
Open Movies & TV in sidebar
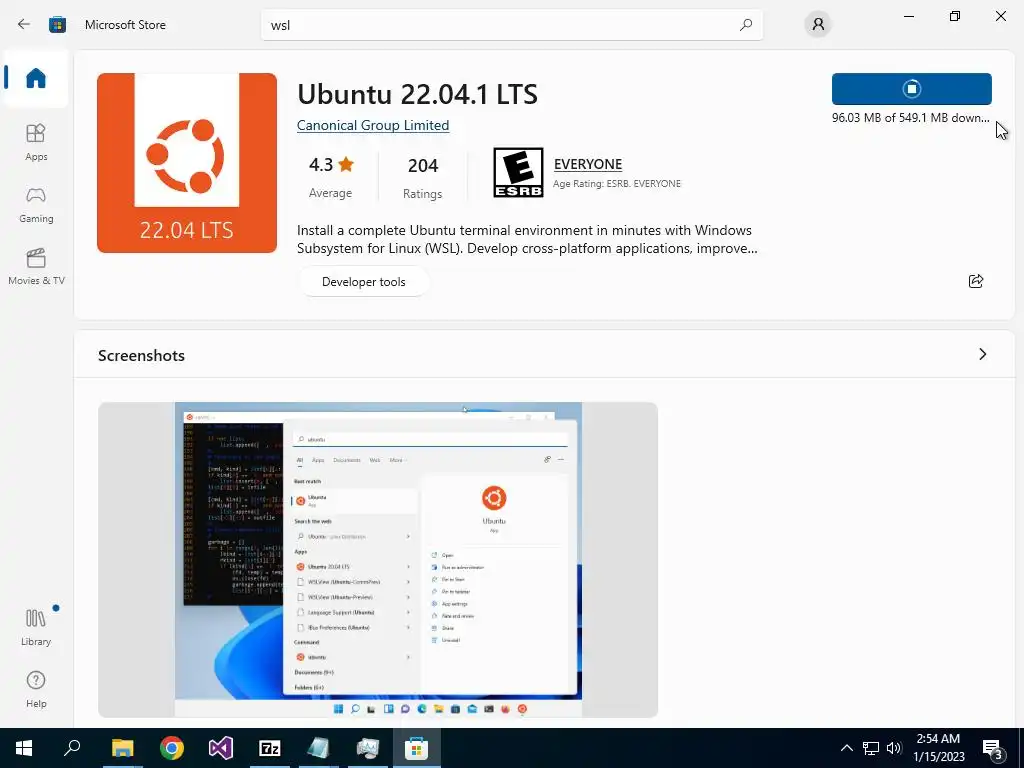(36, 266)
